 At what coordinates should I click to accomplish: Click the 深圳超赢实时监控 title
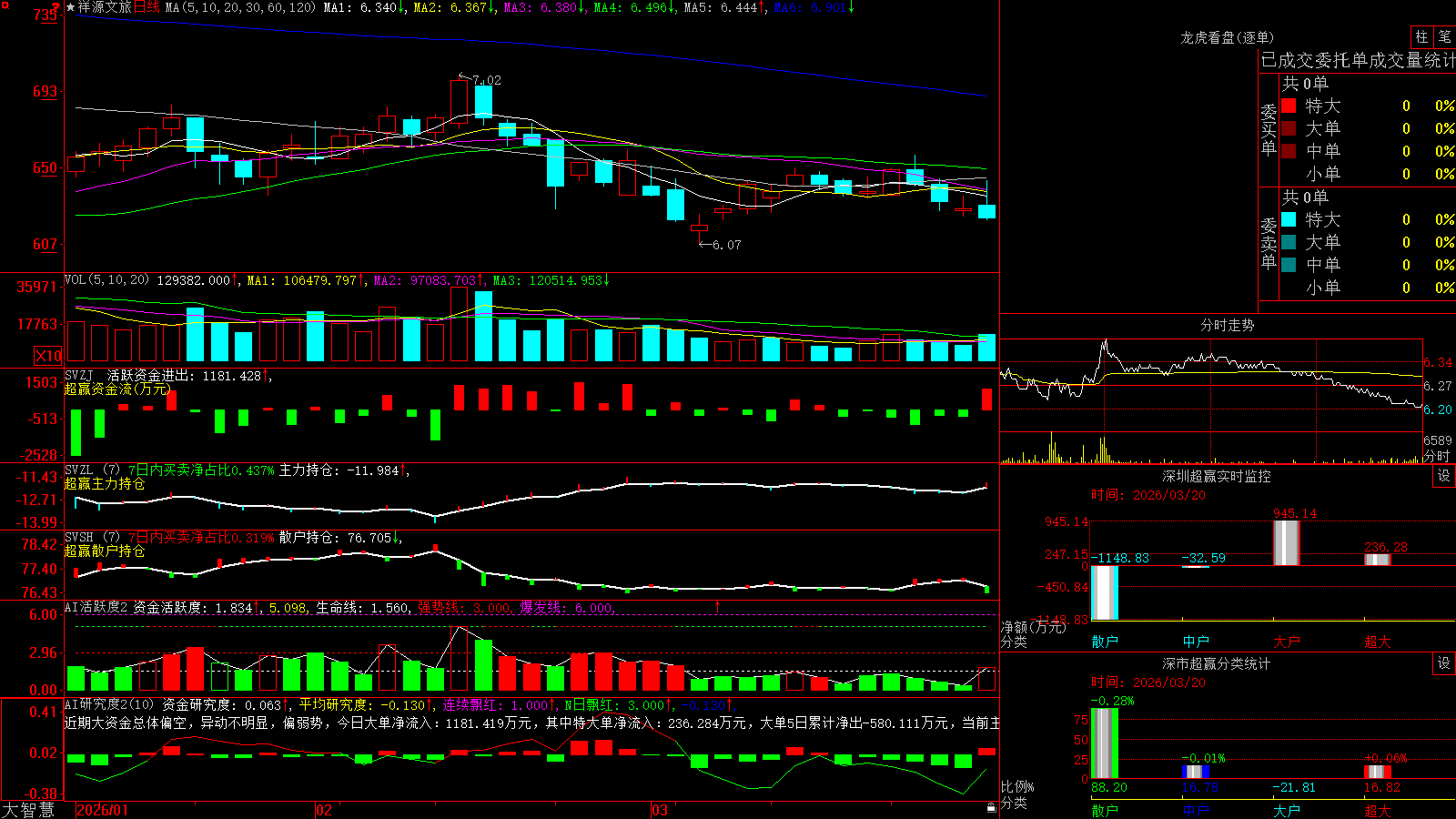click(1217, 476)
